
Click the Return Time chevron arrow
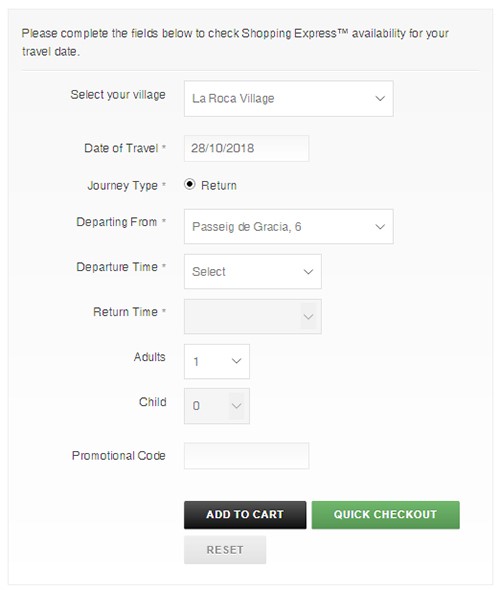[308, 317]
